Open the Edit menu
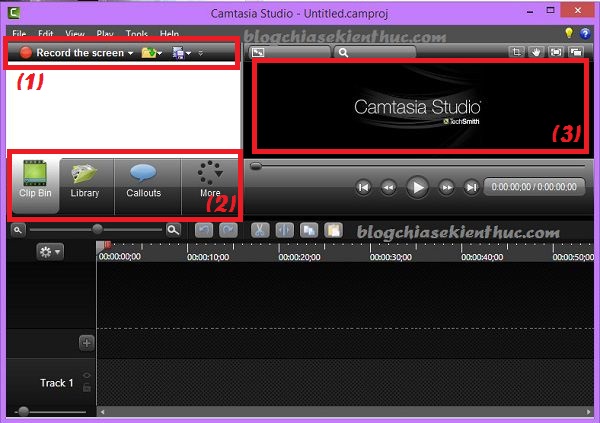600x423 pixels. [x=46, y=34]
